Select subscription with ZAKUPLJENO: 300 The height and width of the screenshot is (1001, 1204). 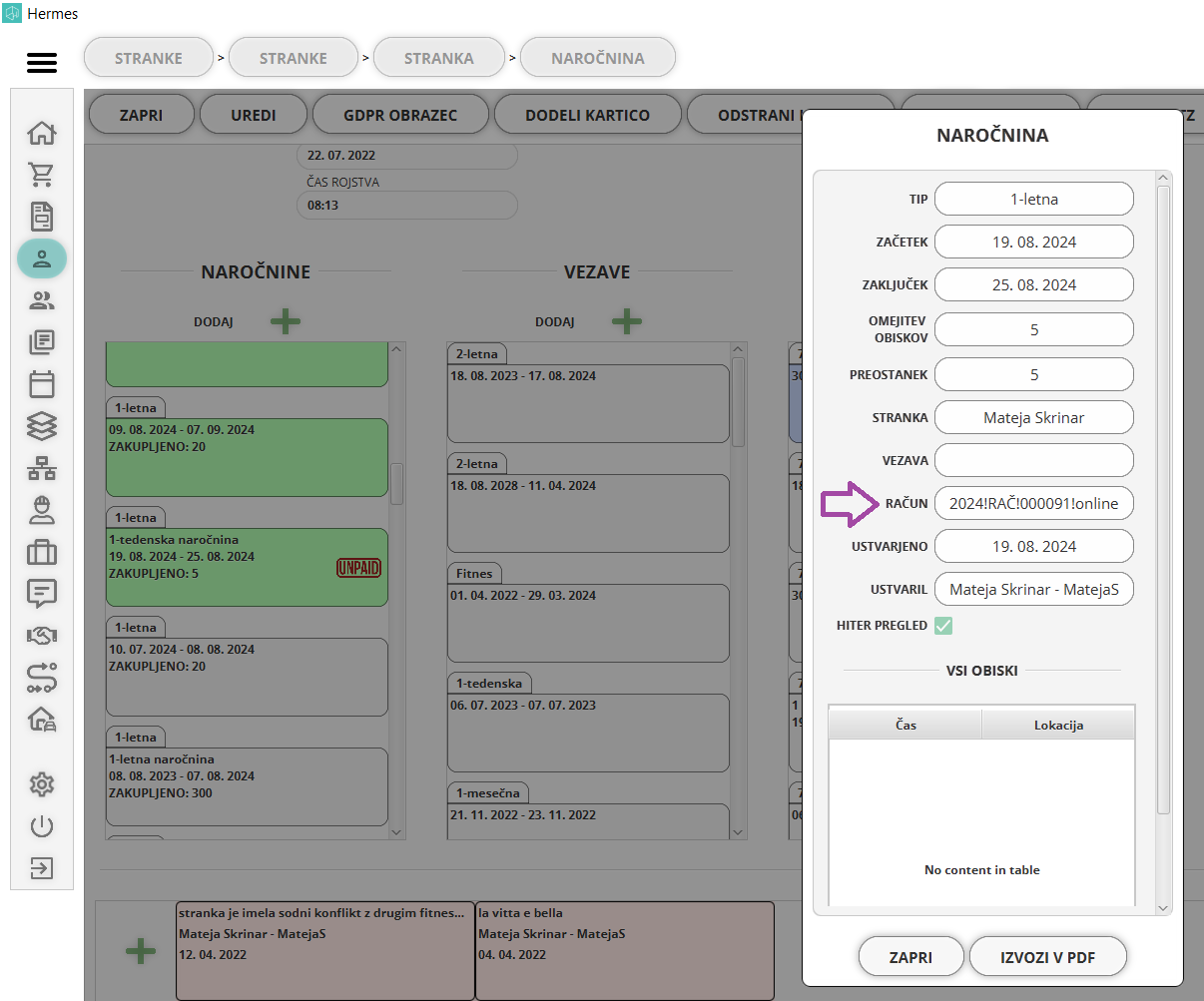pyautogui.click(x=247, y=786)
